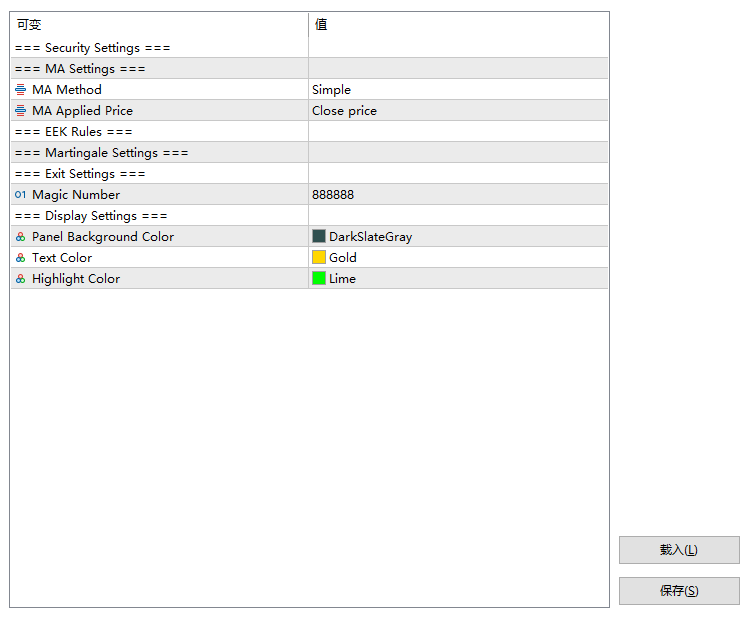
Task: Click the 值 column header
Action: 459,24
